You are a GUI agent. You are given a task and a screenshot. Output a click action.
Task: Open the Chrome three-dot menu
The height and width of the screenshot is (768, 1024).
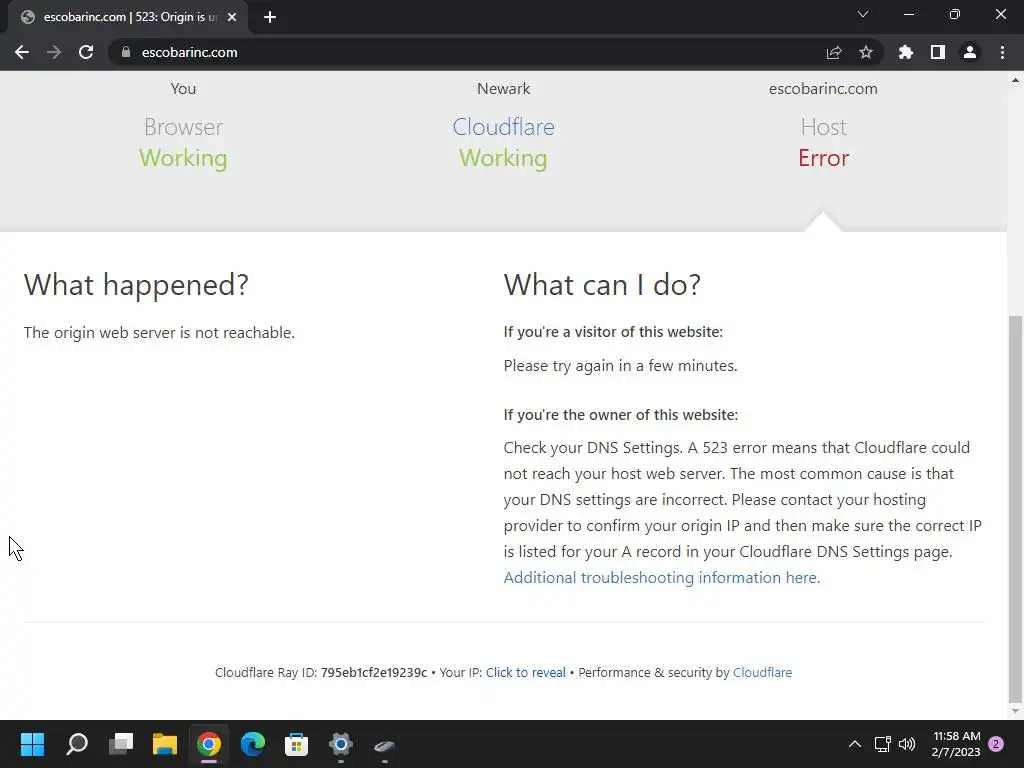pyautogui.click(x=1002, y=52)
